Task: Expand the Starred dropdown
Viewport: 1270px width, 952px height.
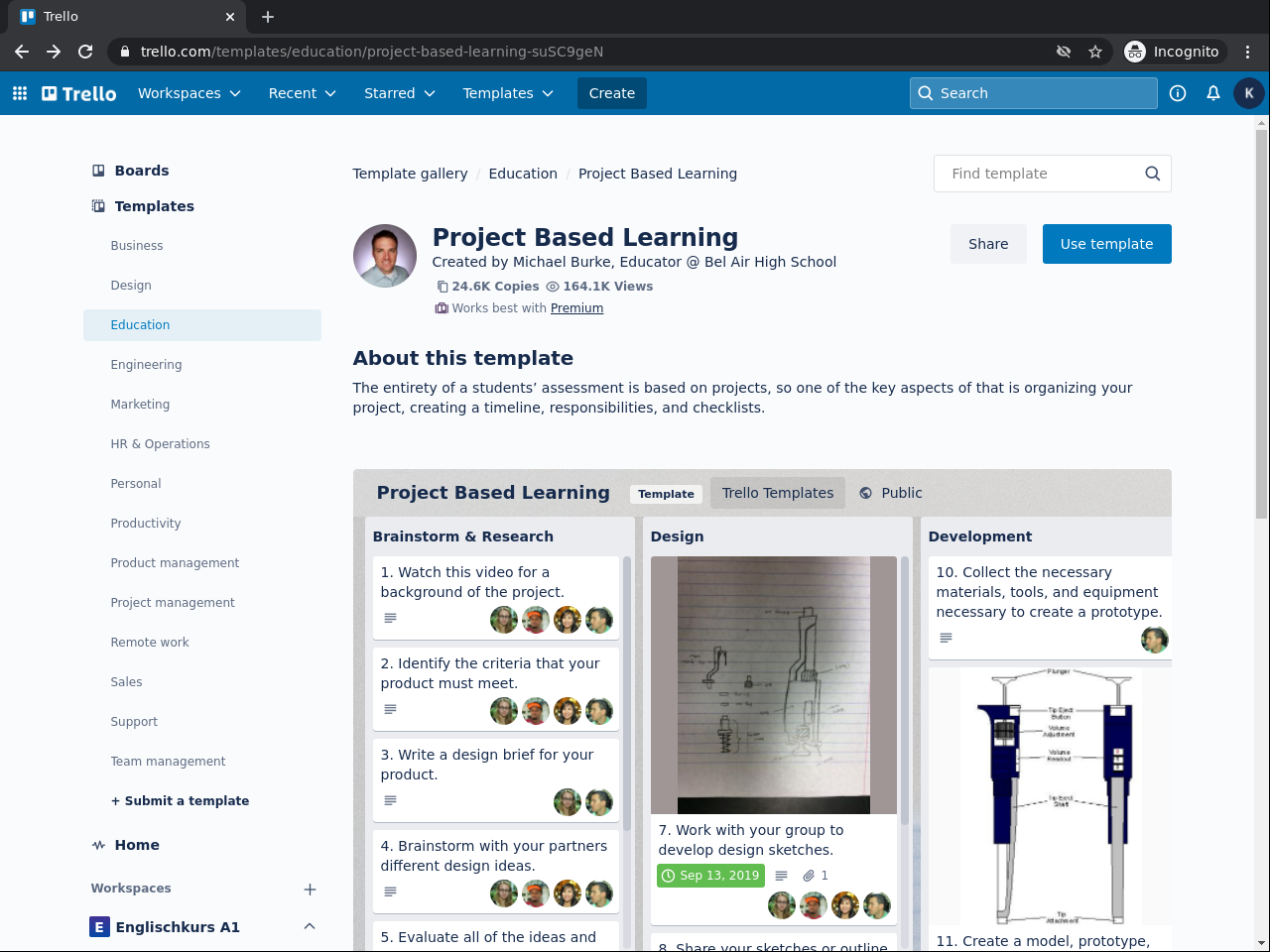Action: click(x=400, y=93)
